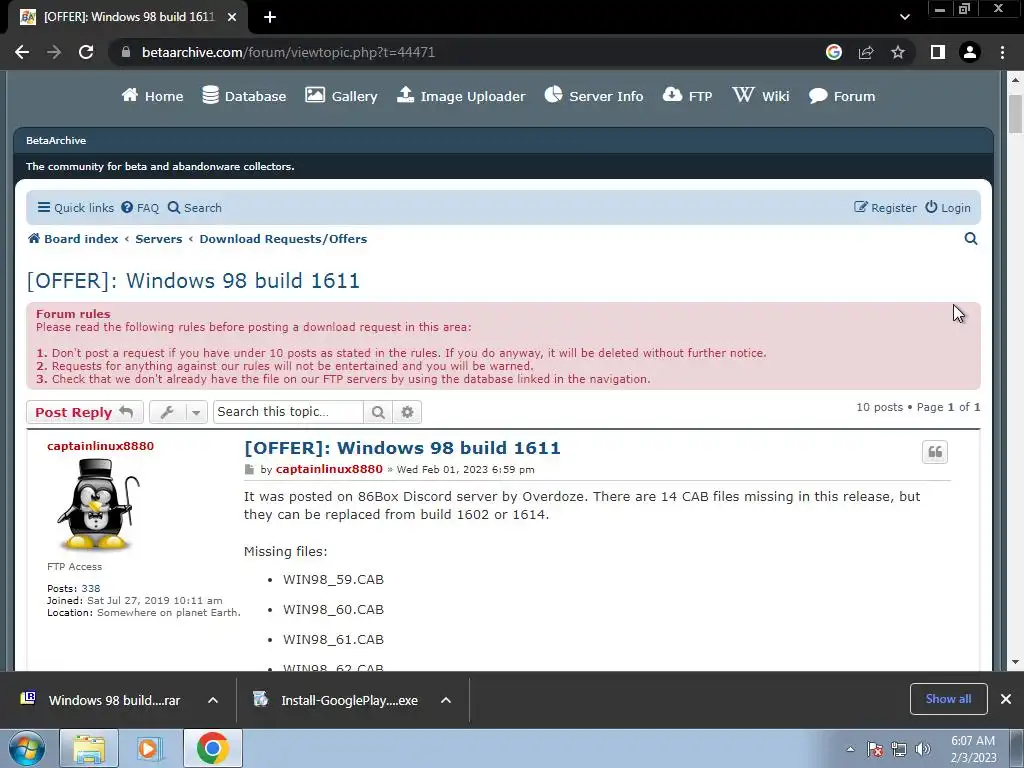Open the Forum page
Viewport: 1024px width, 768px height.
click(x=842, y=96)
